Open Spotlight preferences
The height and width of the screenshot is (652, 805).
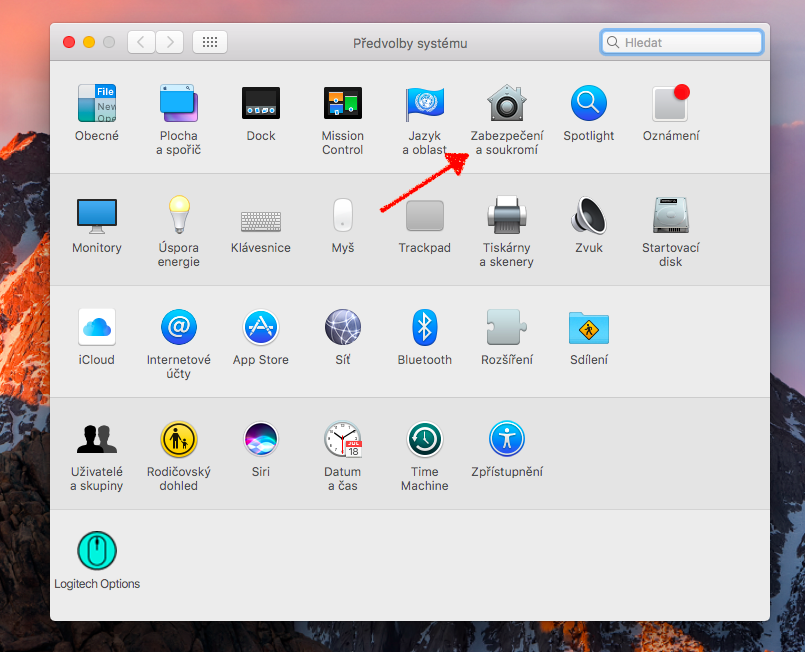click(588, 104)
